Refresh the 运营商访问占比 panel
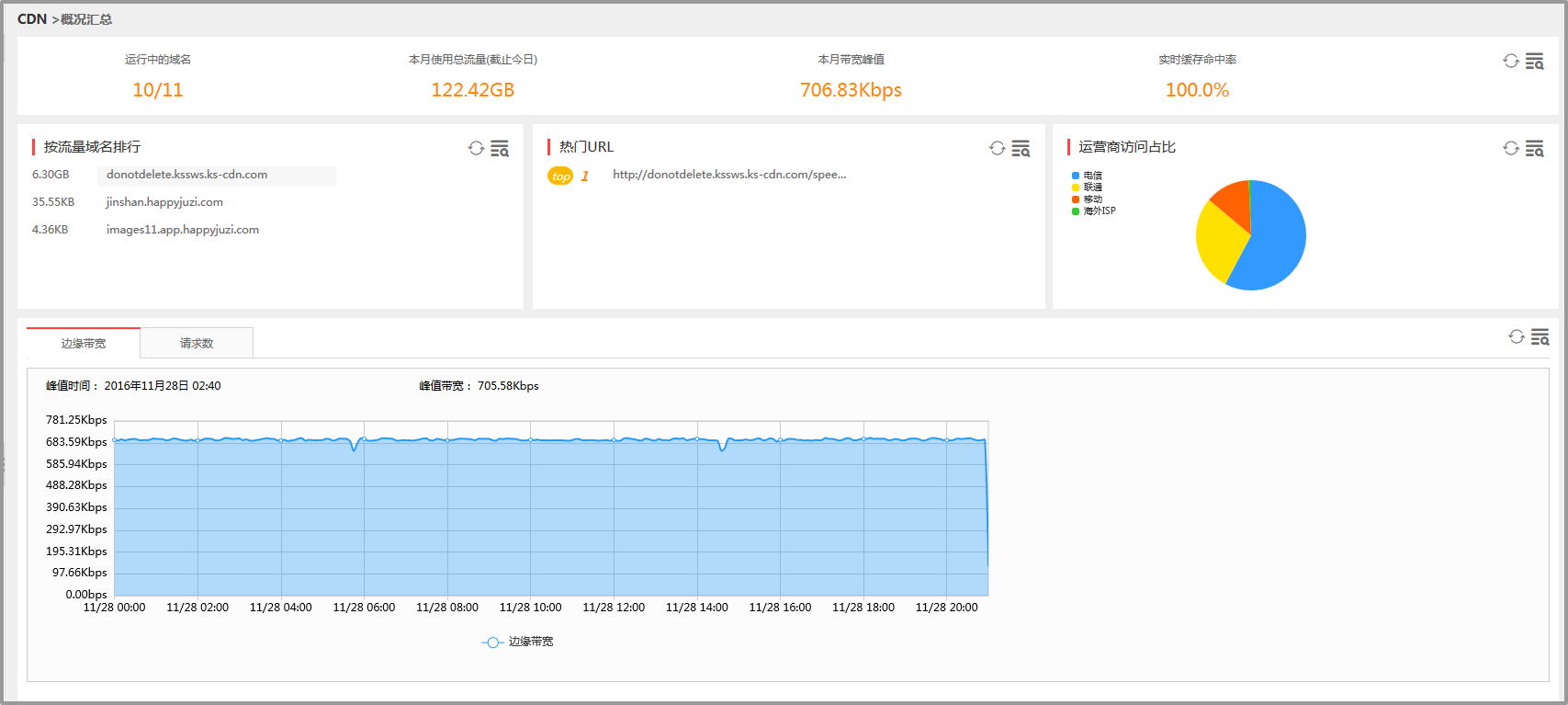This screenshot has height=705, width=1568. point(1510,148)
